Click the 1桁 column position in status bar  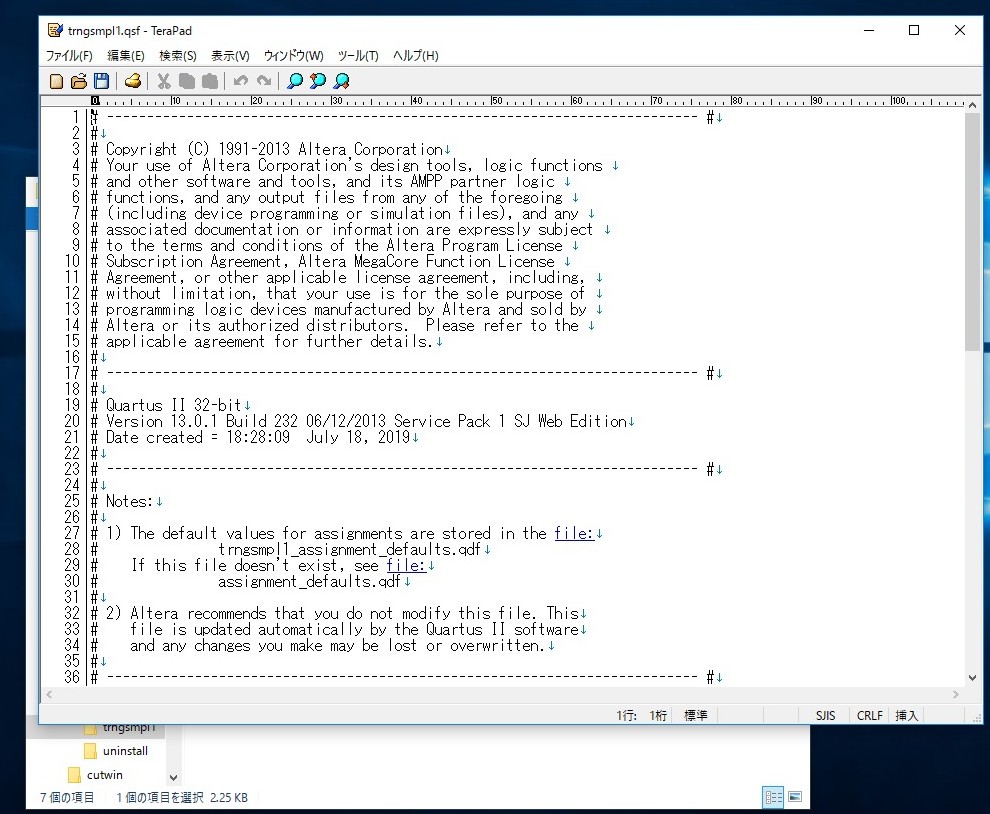658,715
